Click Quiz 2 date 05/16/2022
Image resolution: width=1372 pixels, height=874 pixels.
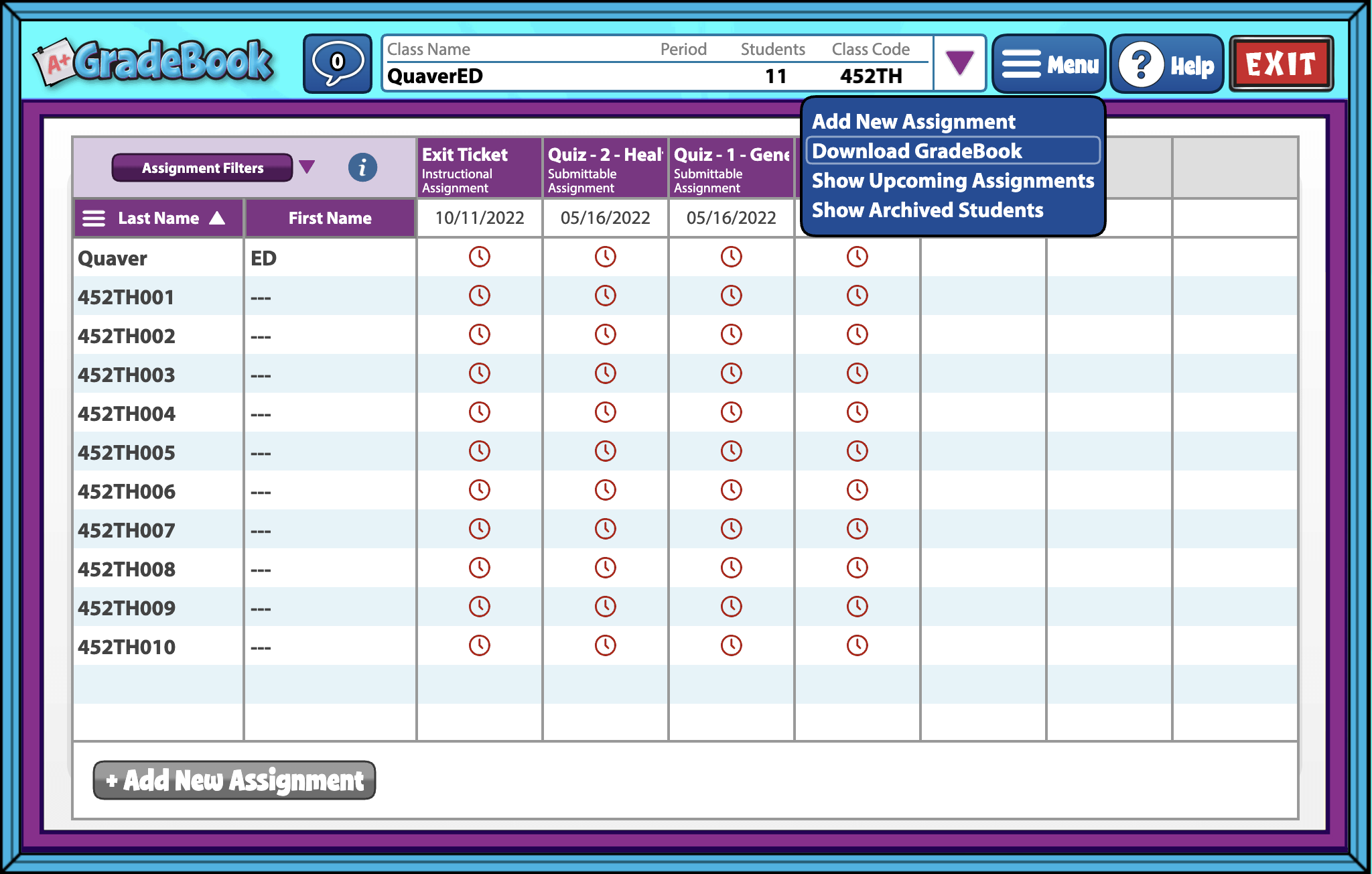pyautogui.click(x=606, y=218)
